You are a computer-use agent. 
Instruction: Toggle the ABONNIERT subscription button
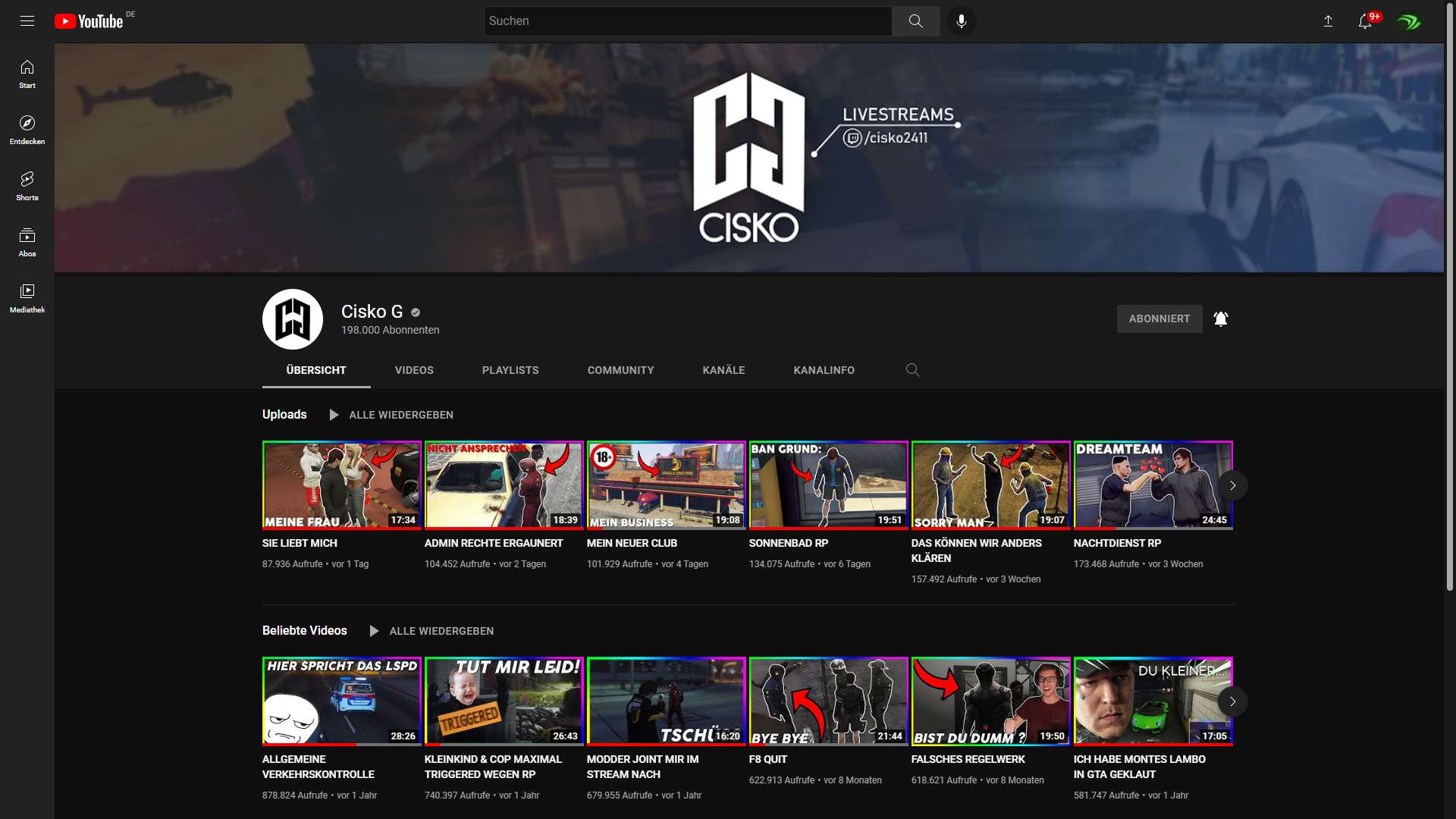[1159, 318]
